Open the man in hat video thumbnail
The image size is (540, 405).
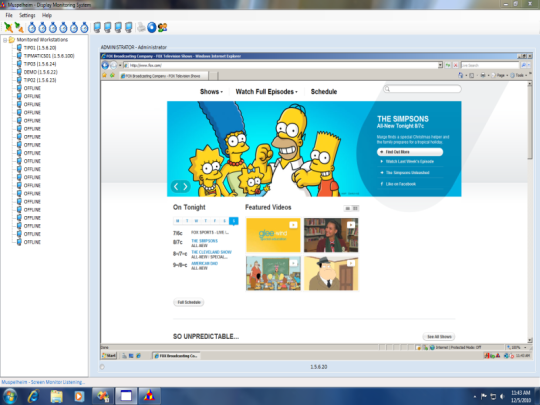[331, 273]
